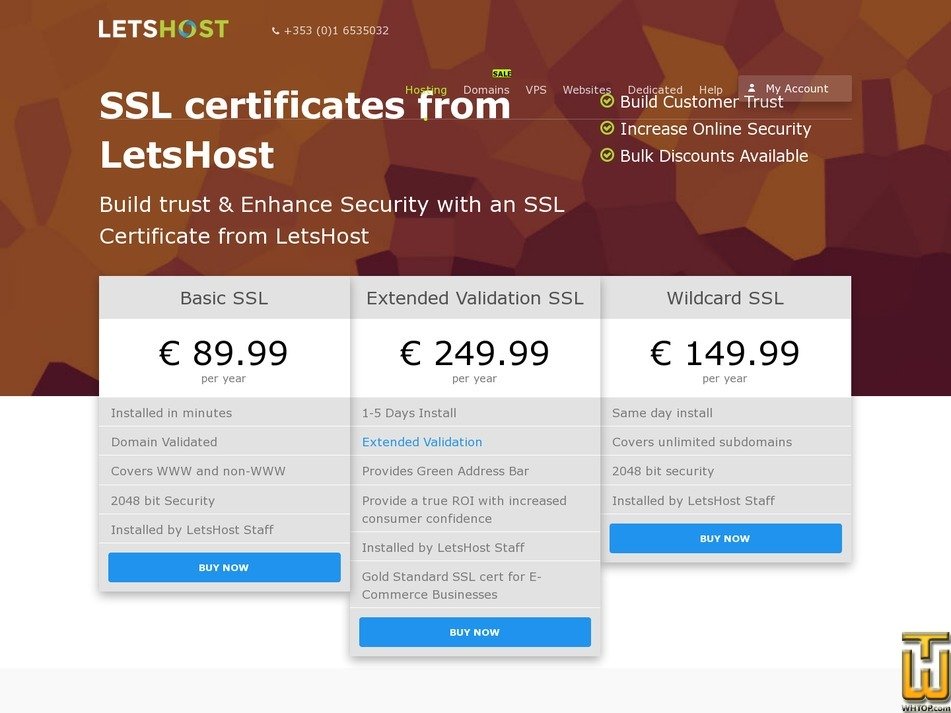Open the Dedicated menu
The image size is (951, 713).
655,89
